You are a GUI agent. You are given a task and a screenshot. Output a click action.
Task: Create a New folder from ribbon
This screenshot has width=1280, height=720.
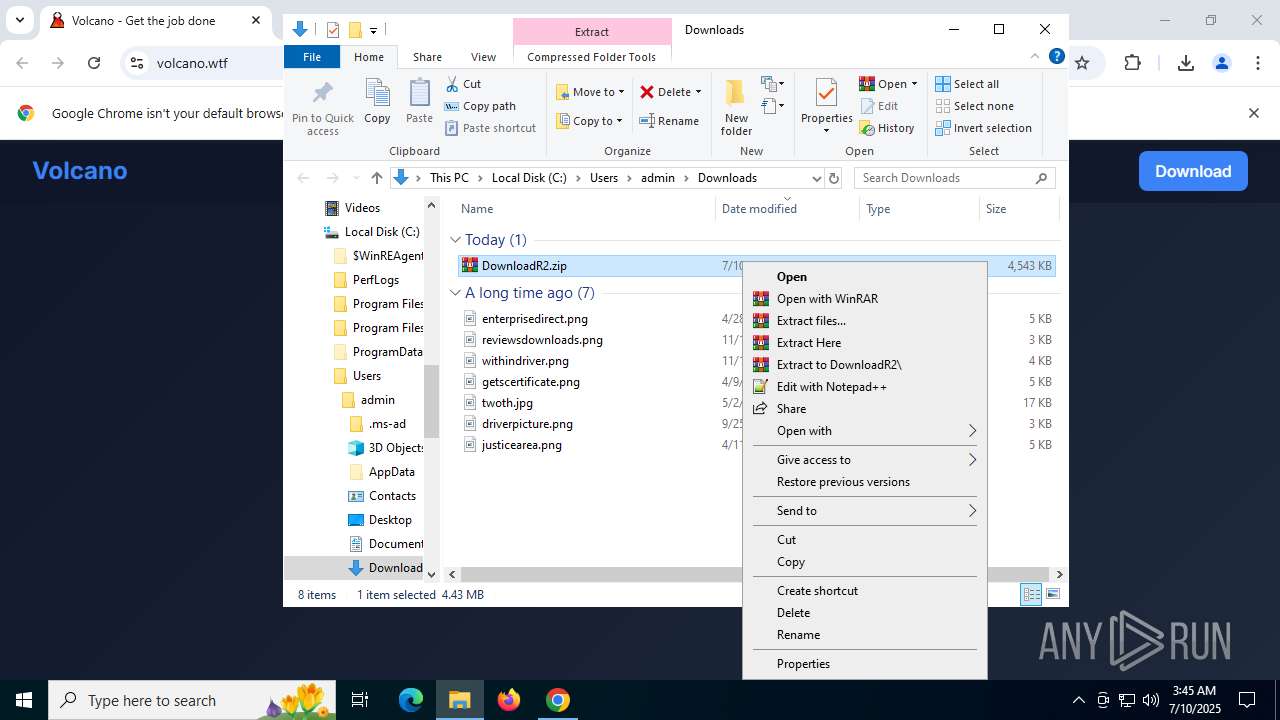[x=736, y=107]
